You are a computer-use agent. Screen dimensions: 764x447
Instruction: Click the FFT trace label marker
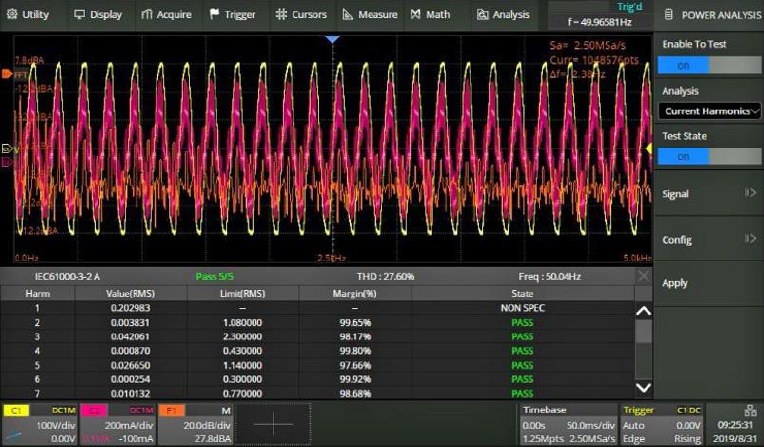(7, 74)
